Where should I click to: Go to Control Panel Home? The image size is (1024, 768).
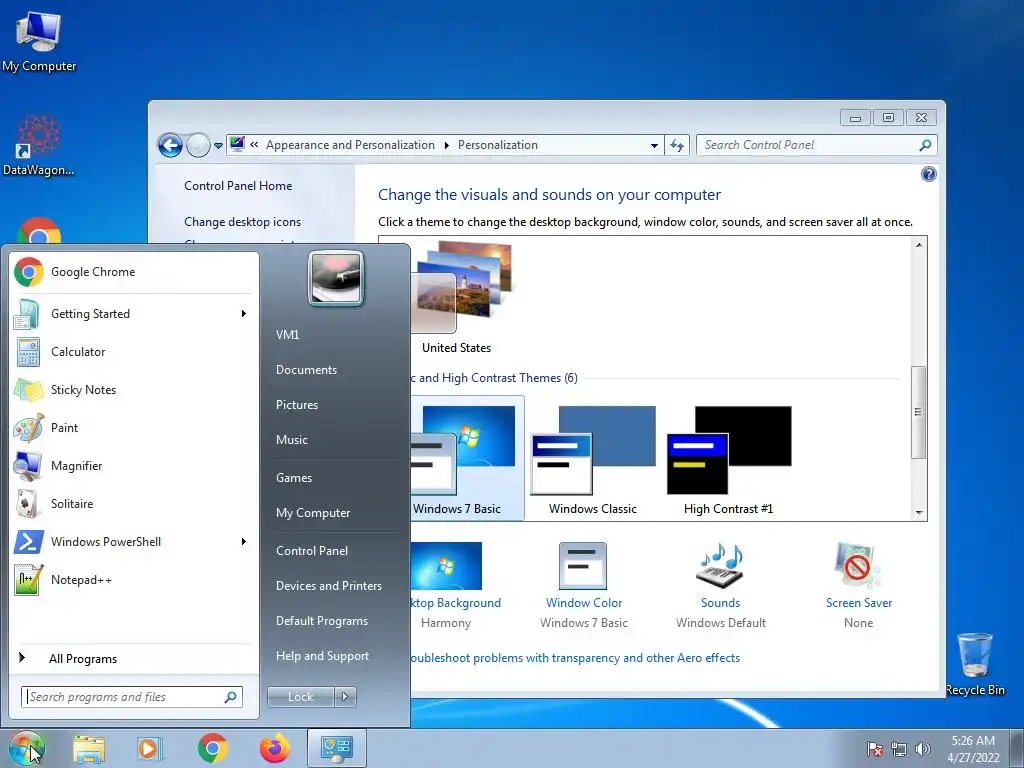click(238, 185)
